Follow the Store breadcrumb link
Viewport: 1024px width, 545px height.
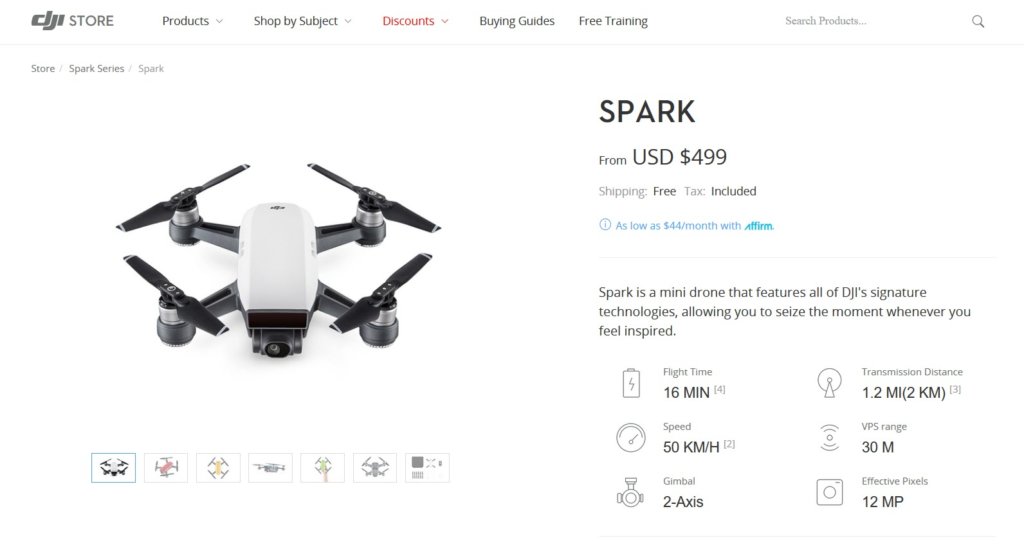[x=43, y=69]
